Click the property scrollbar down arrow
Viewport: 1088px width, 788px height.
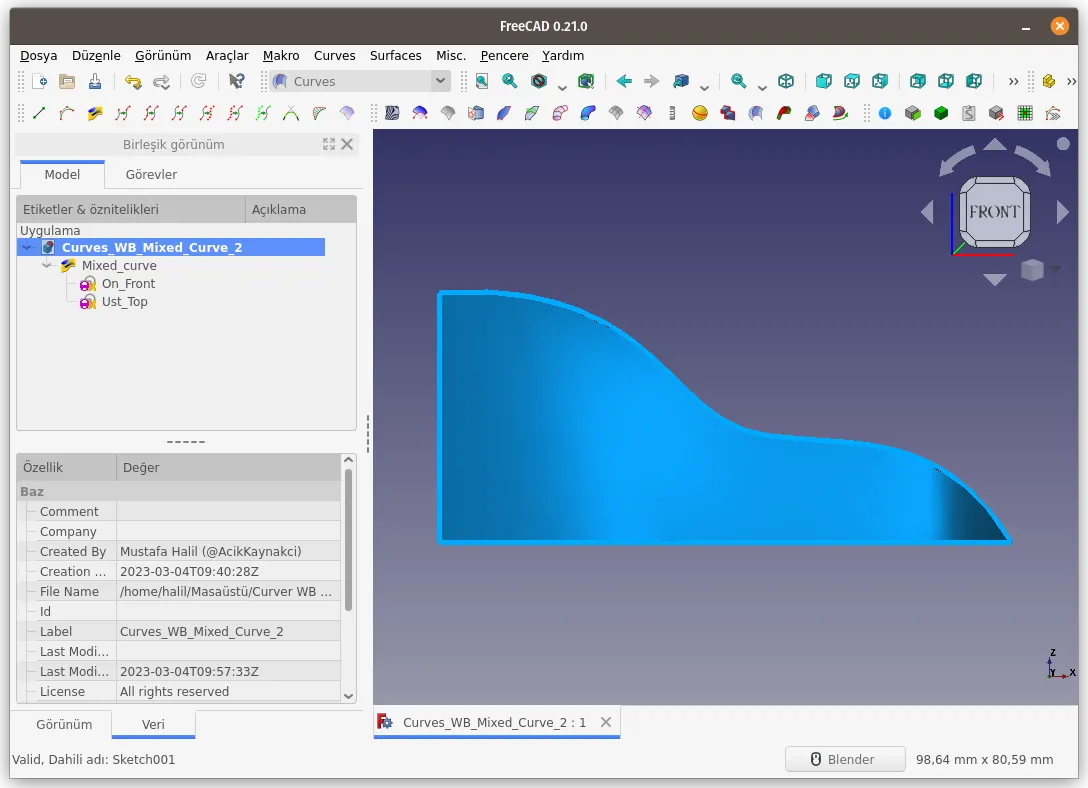[x=348, y=696]
